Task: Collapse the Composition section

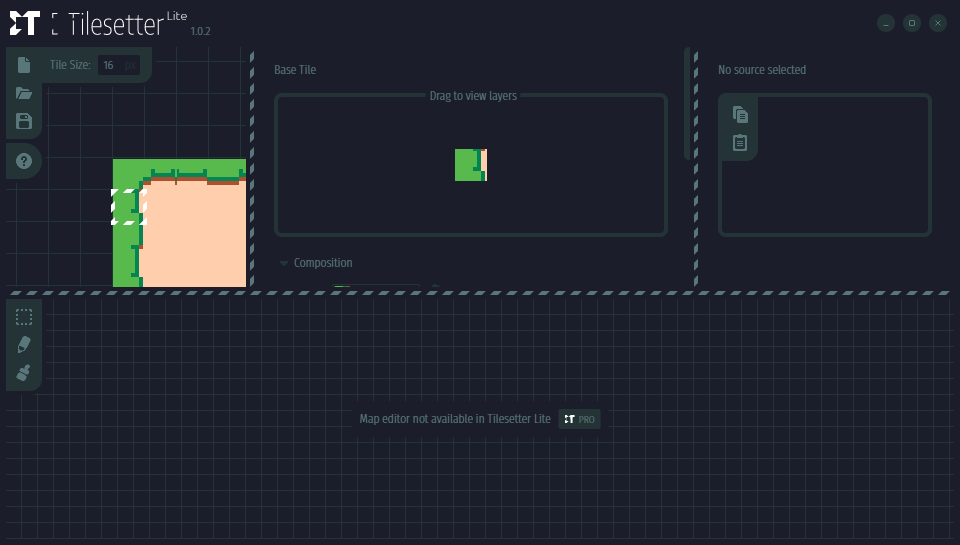Action: (x=285, y=263)
